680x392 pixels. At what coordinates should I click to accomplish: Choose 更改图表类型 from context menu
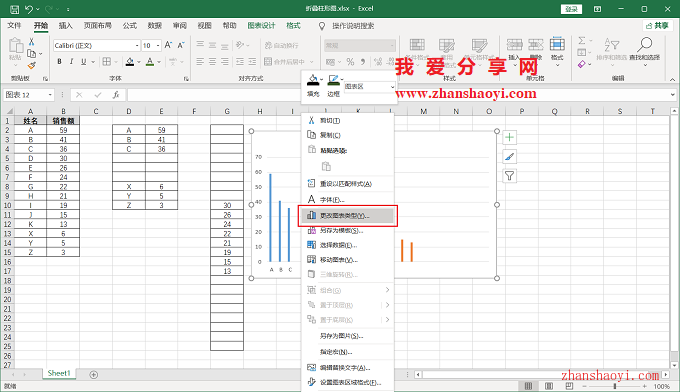348,216
